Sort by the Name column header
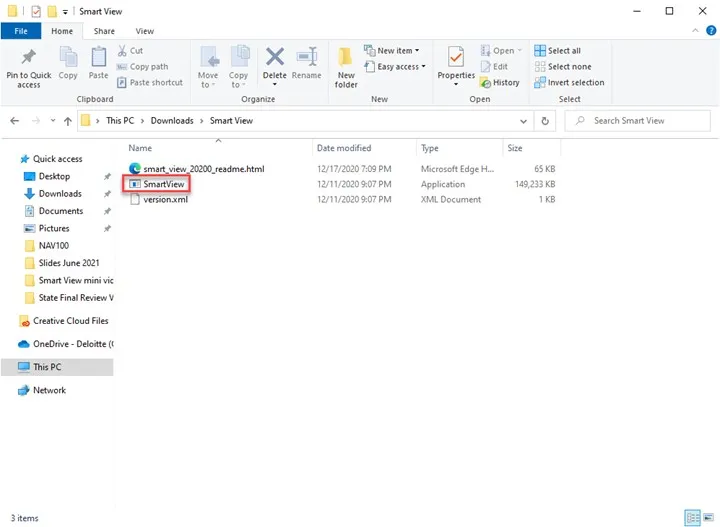The image size is (720, 527). tap(140, 148)
